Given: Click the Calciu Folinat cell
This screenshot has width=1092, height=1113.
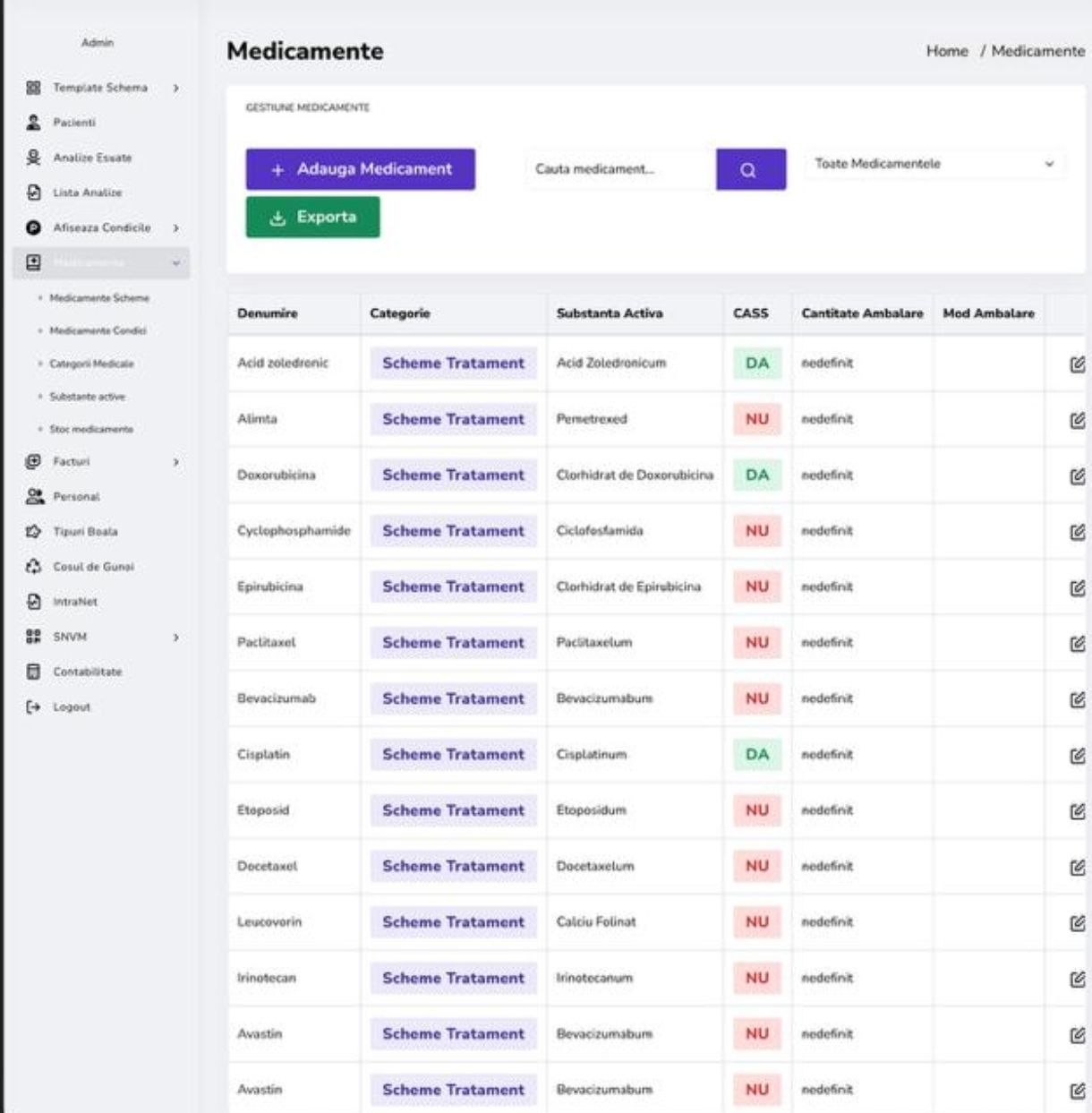Looking at the screenshot, I should point(596,922).
